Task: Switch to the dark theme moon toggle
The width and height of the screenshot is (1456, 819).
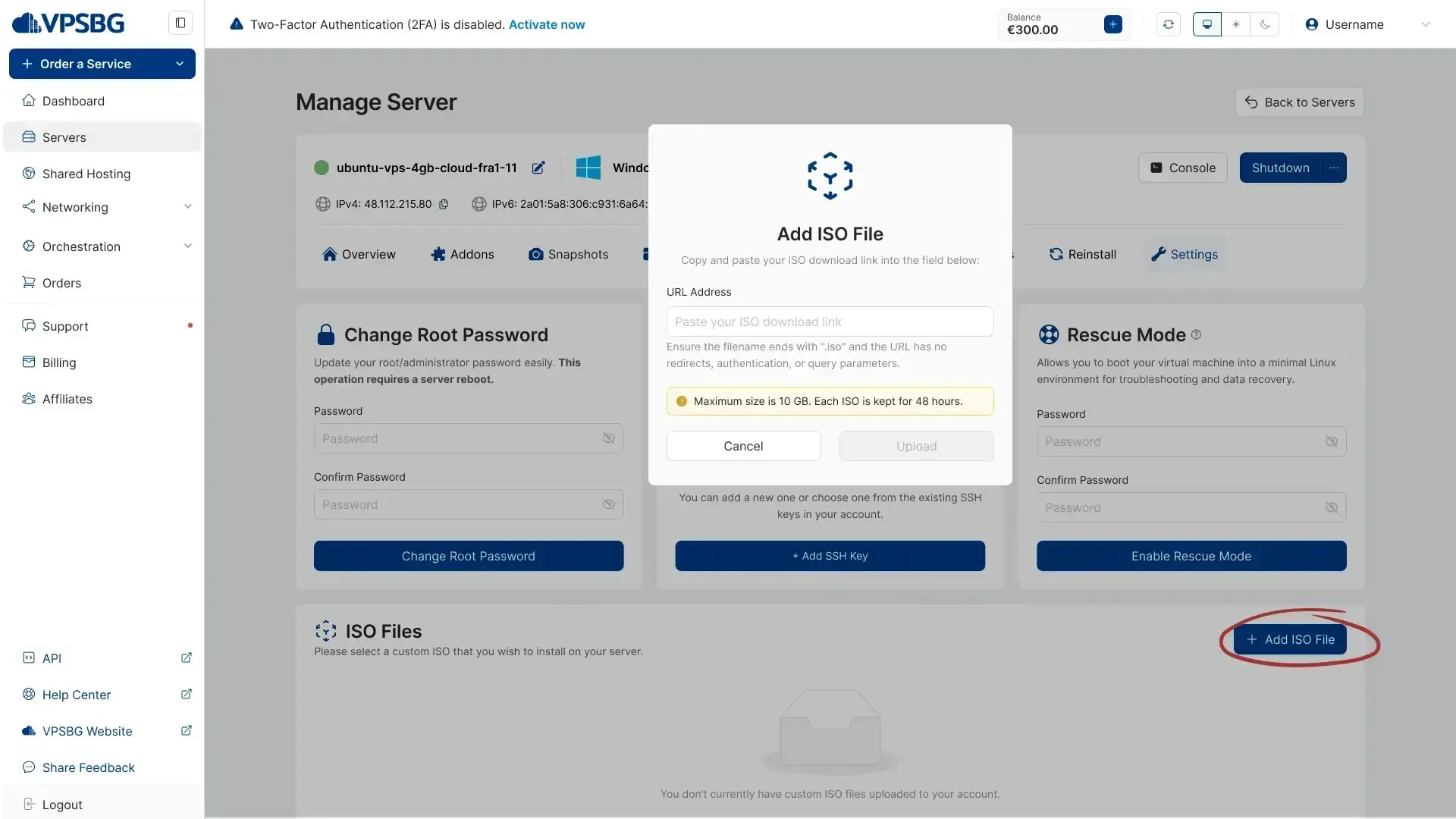Action: 1265,24
